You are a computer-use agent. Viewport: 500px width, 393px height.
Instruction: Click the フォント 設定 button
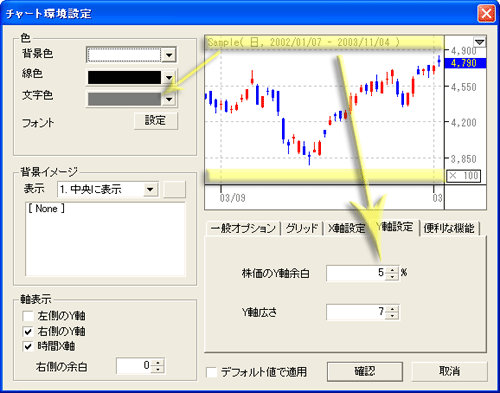pyautogui.click(x=156, y=121)
